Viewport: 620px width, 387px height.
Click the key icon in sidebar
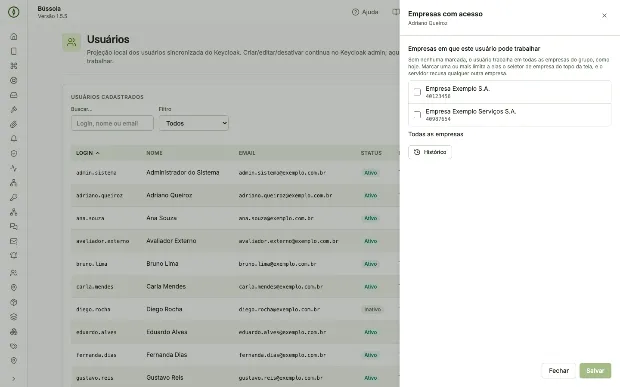[14, 197]
